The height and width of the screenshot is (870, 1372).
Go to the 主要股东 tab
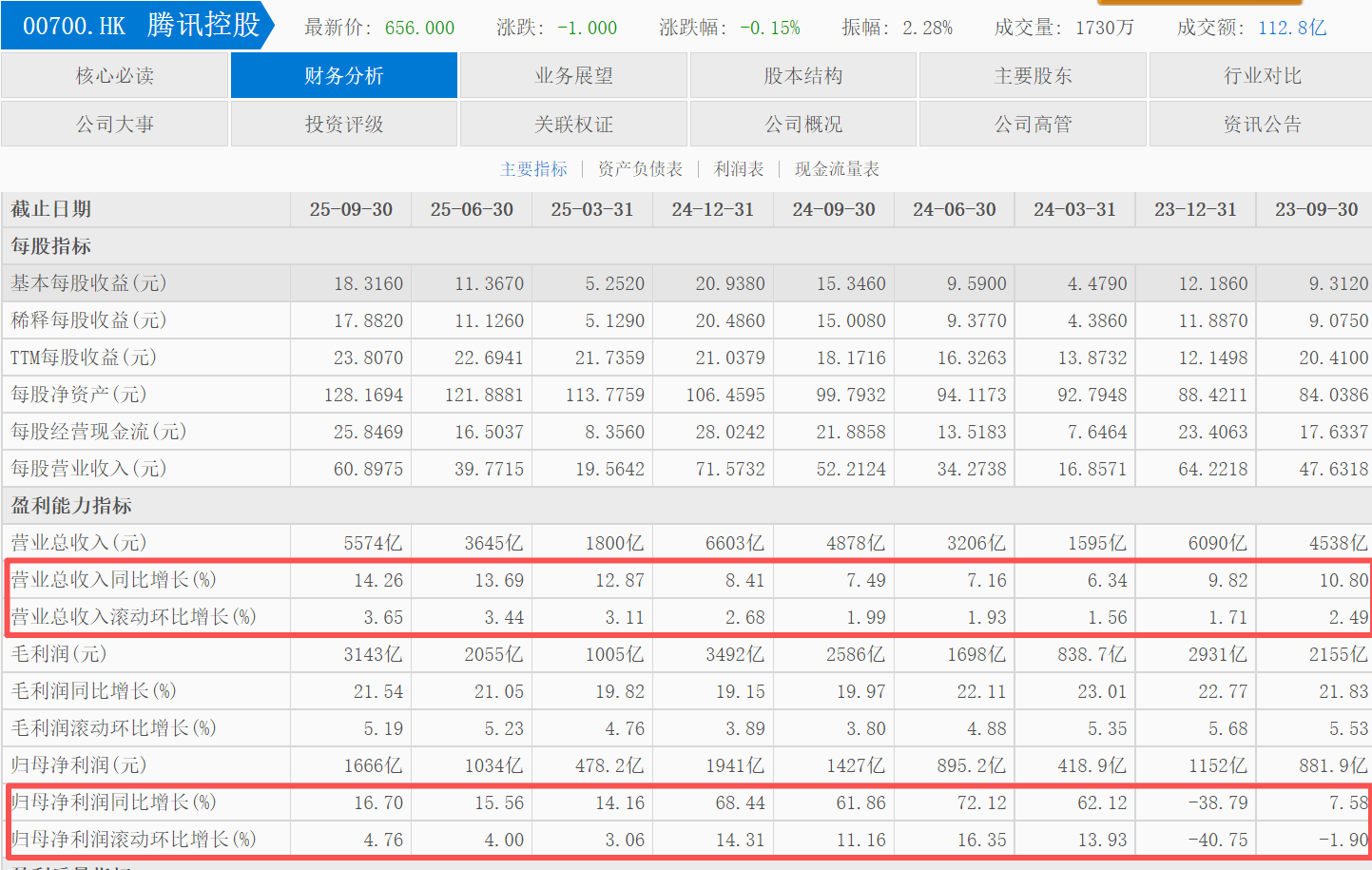pyautogui.click(x=1034, y=75)
